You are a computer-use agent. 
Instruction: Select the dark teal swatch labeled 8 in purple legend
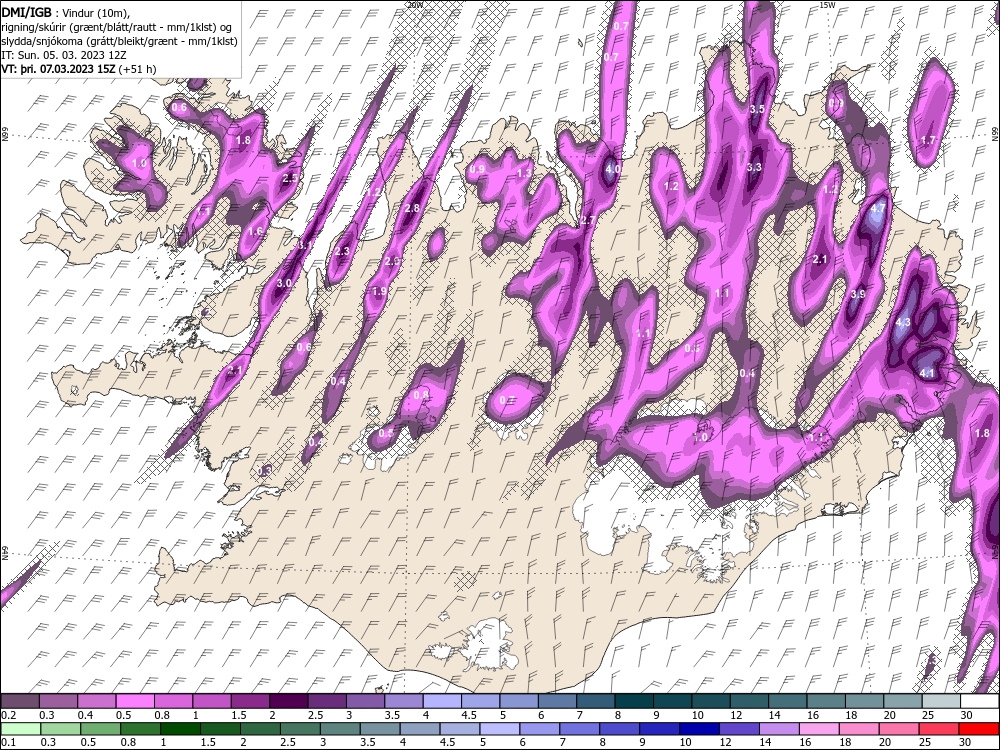point(634,701)
